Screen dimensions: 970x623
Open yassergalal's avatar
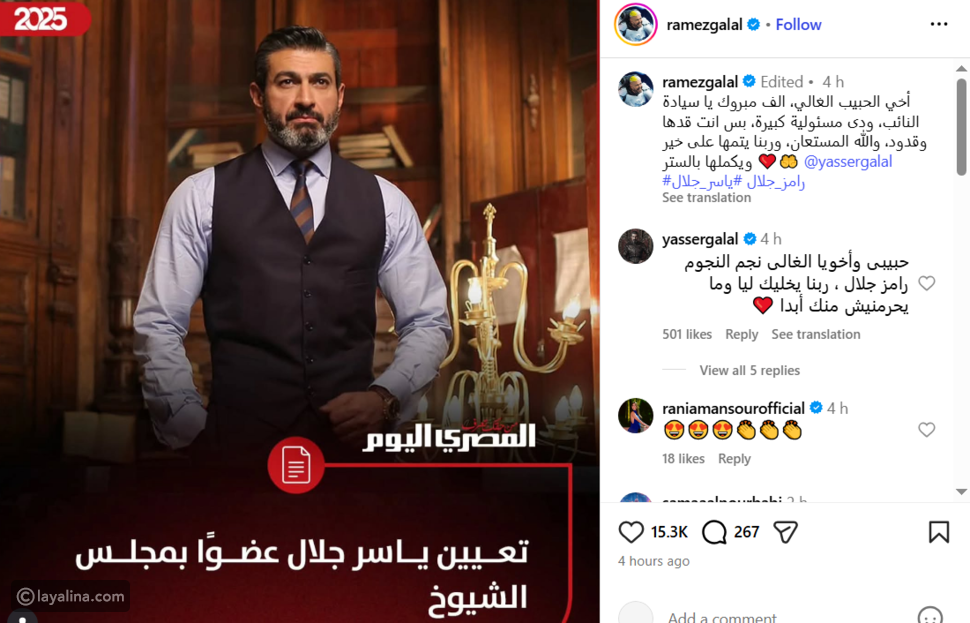635,246
